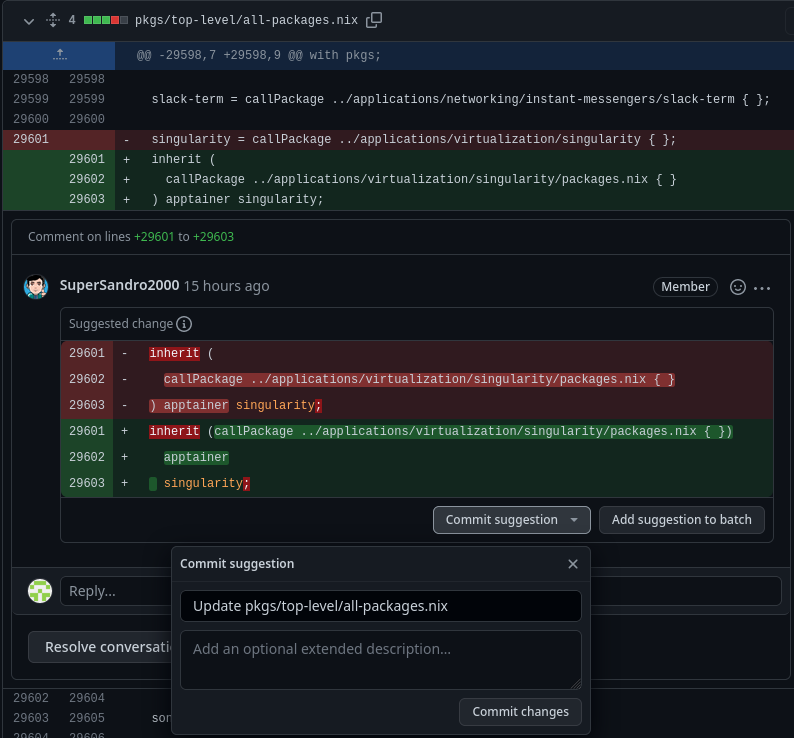This screenshot has height=738, width=794.
Task: Click line number 29604 at bottom
Action: (x=87, y=698)
